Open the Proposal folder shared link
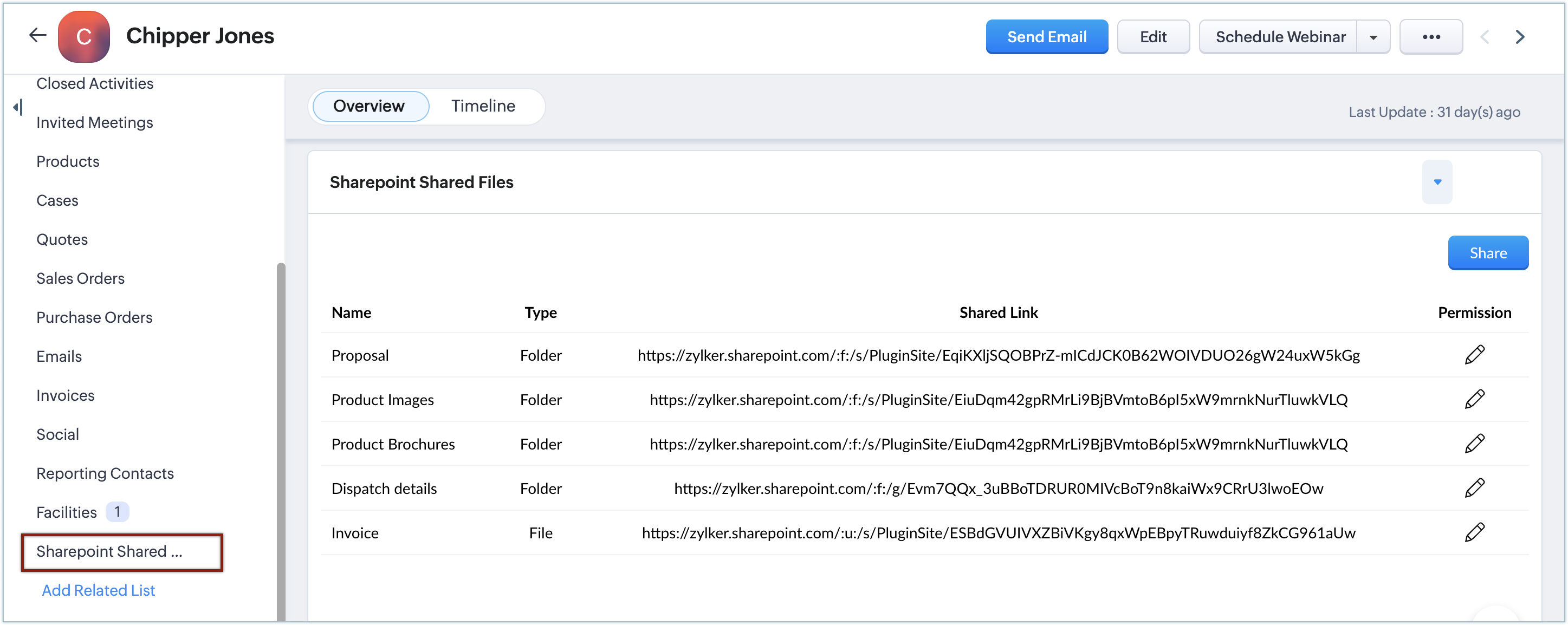Viewport: 1568px width, 625px height. click(998, 355)
